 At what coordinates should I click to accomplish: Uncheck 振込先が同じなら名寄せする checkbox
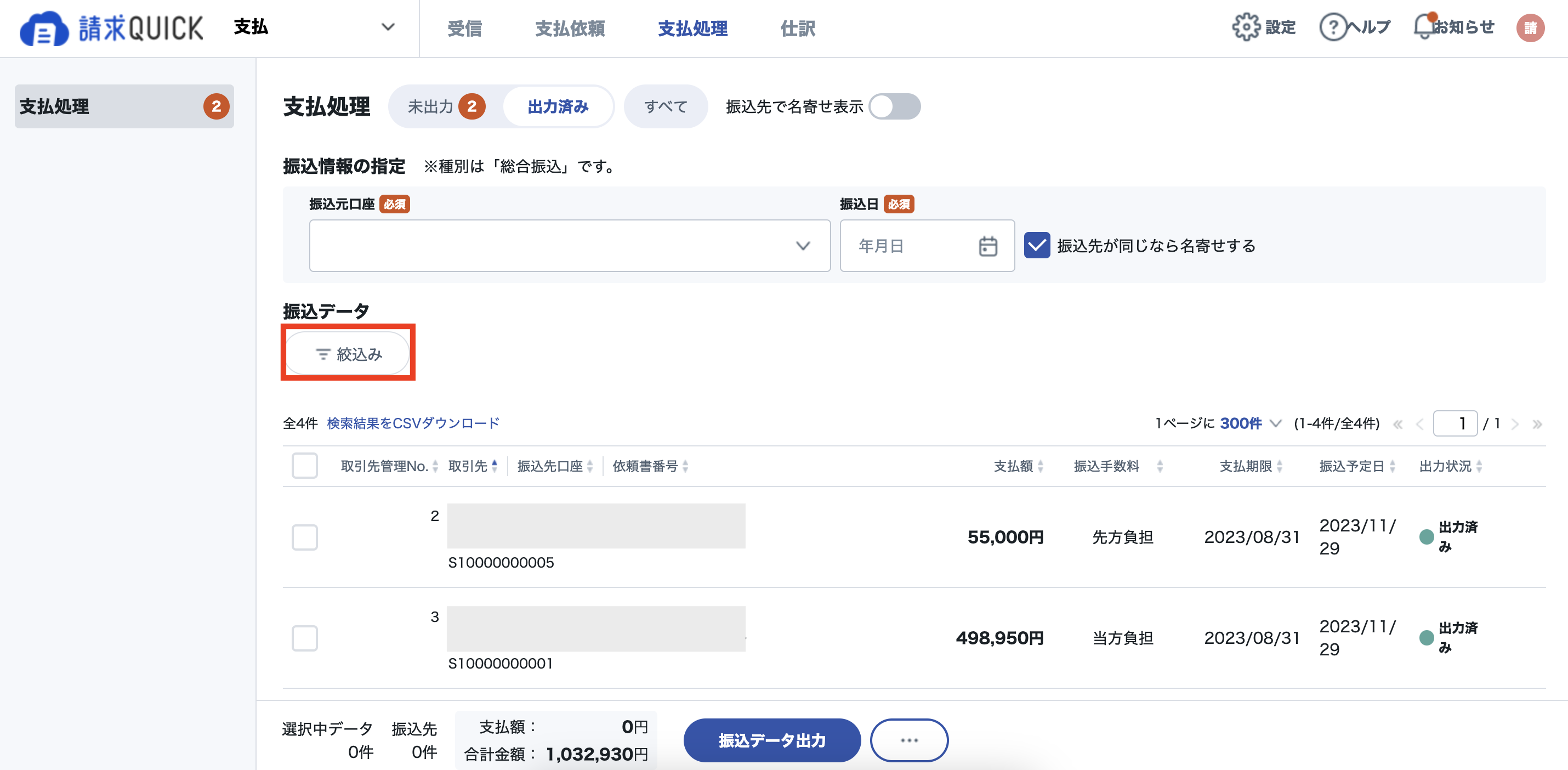click(1037, 246)
